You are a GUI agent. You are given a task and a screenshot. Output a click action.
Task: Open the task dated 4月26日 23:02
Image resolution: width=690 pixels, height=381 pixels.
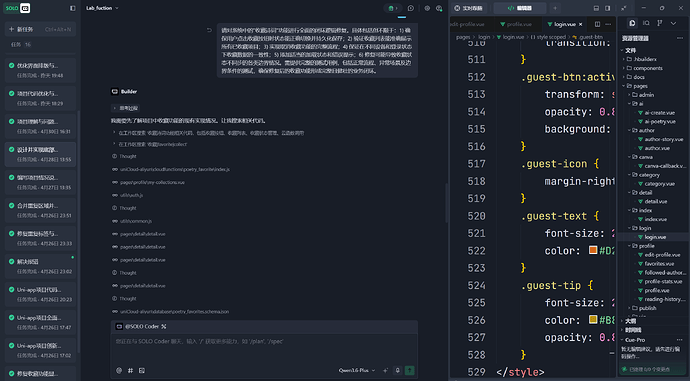pyautogui.click(x=40, y=266)
